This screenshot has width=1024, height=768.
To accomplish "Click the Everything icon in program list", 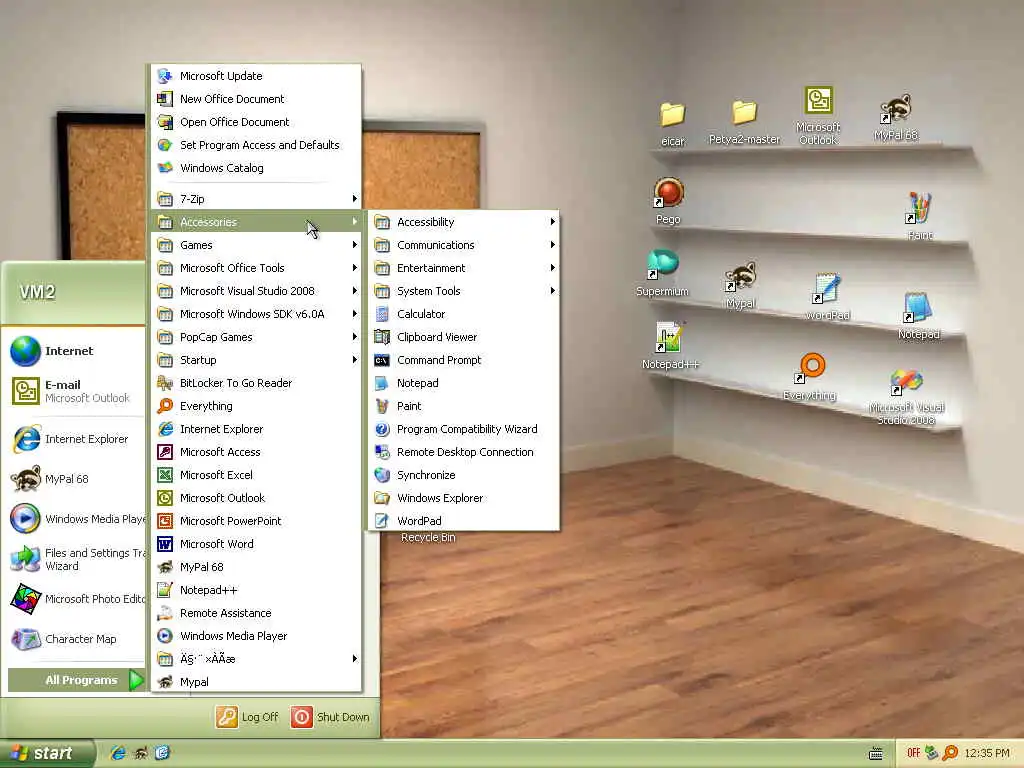I will pyautogui.click(x=165, y=406).
